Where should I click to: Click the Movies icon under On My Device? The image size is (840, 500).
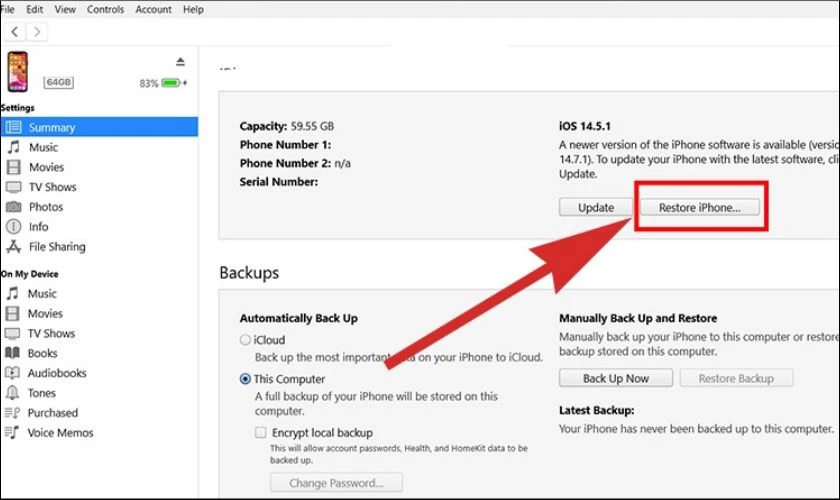(12, 313)
